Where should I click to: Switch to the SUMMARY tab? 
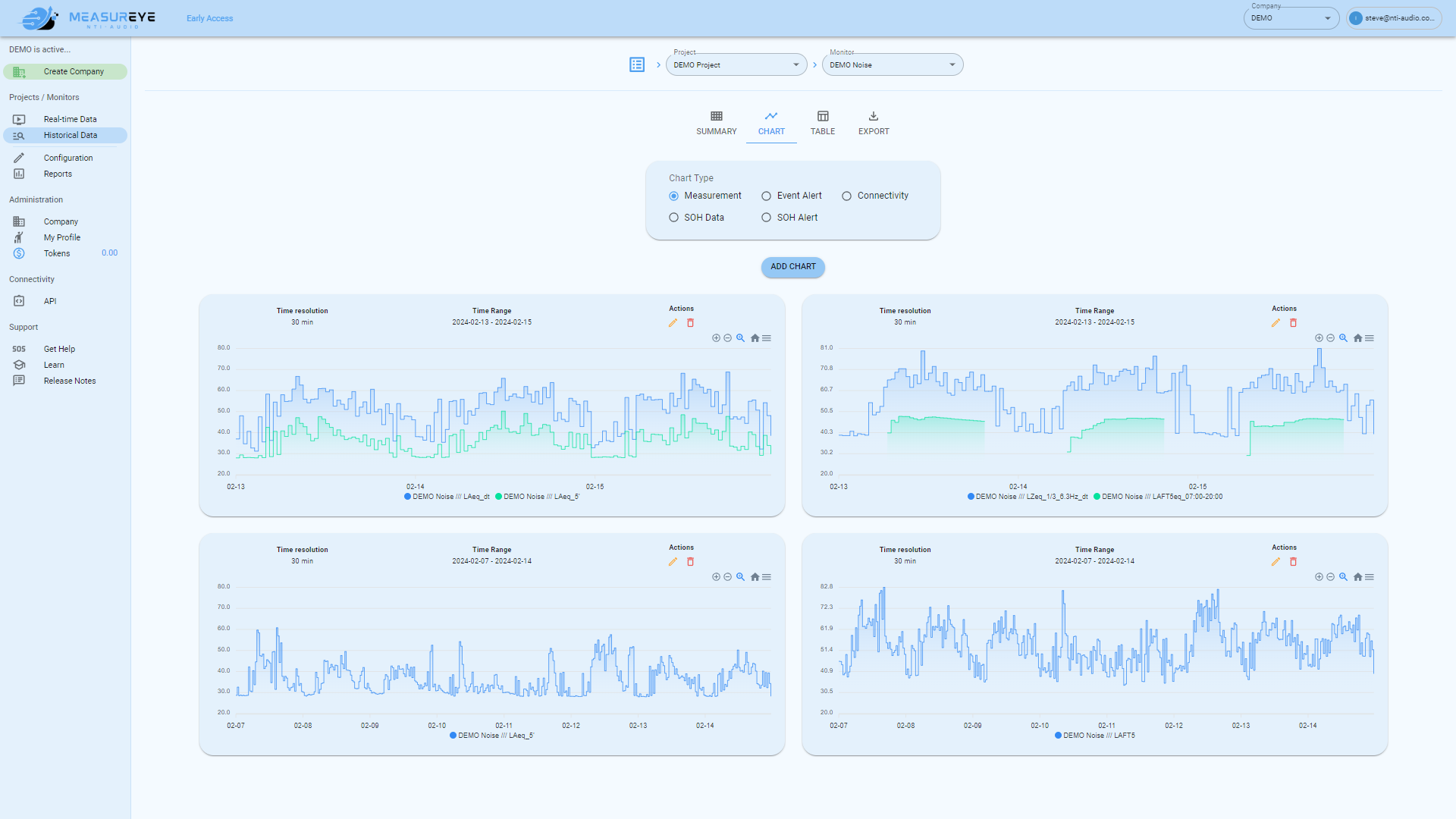[716, 123]
